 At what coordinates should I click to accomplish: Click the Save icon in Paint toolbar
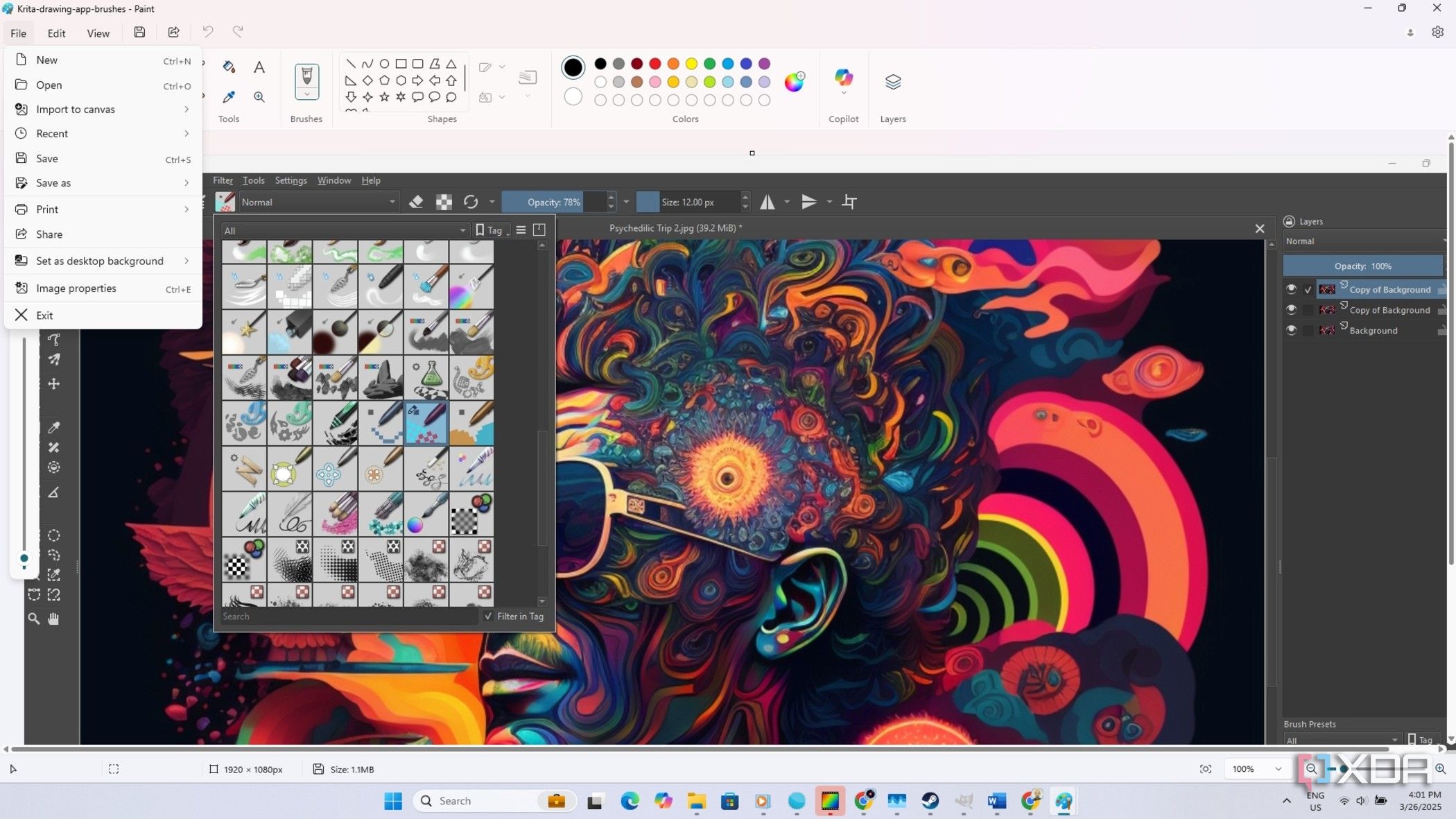pos(139,32)
